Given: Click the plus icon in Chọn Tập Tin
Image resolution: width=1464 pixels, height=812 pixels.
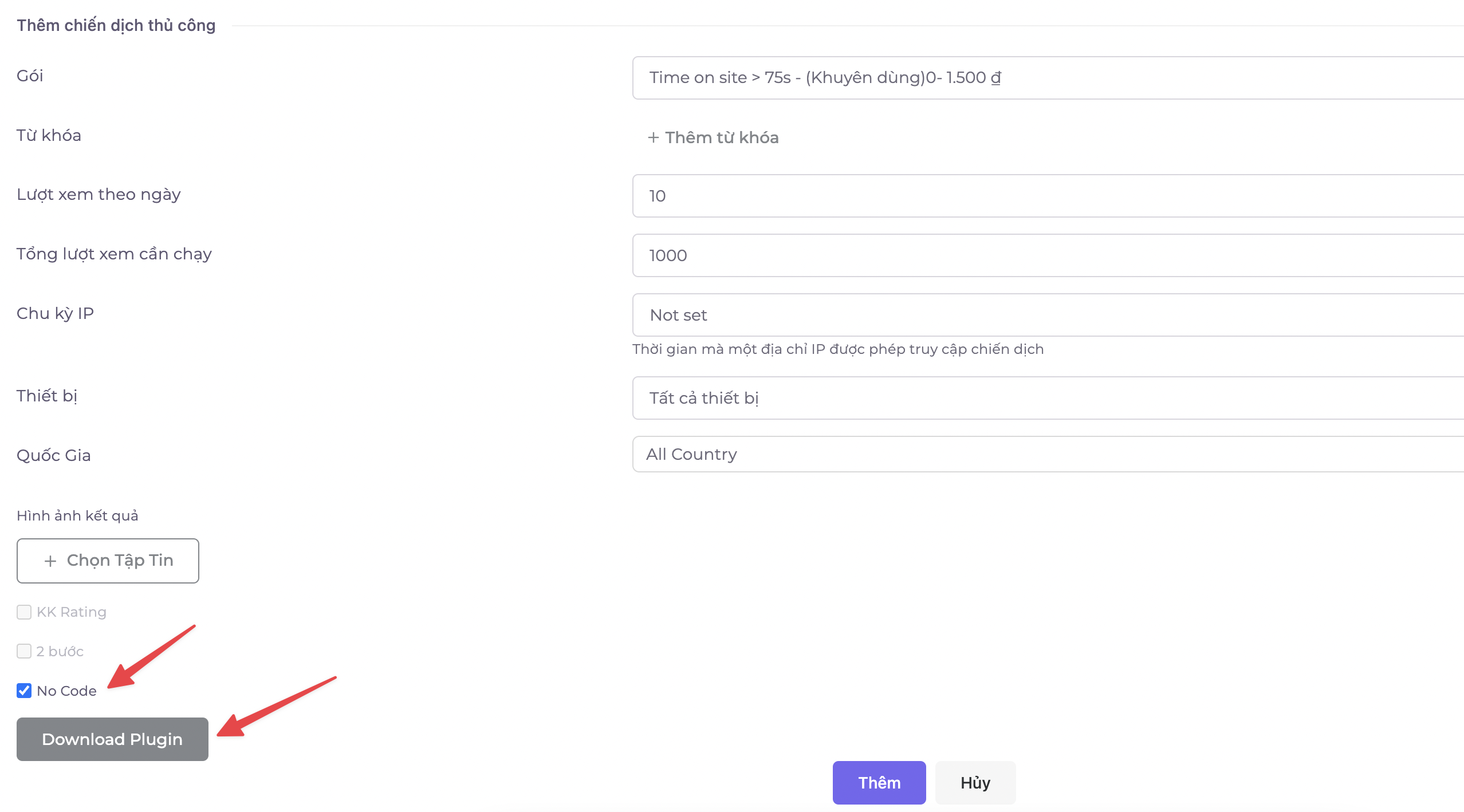Looking at the screenshot, I should click(x=50, y=561).
